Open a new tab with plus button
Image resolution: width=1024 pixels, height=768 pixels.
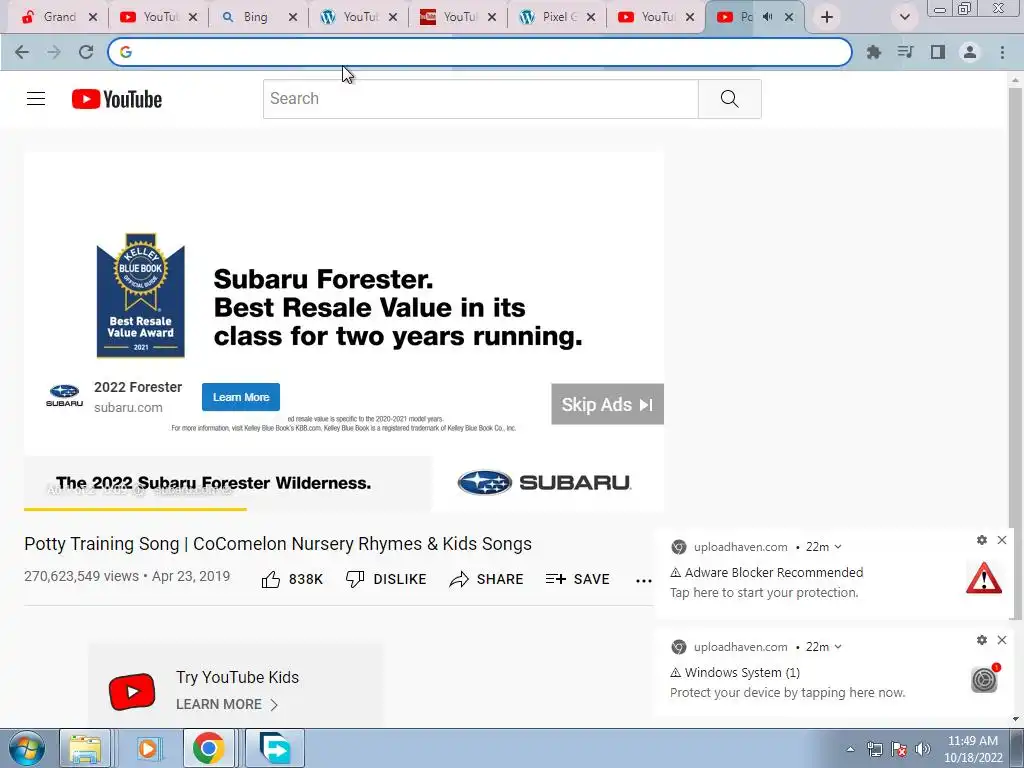click(x=827, y=17)
